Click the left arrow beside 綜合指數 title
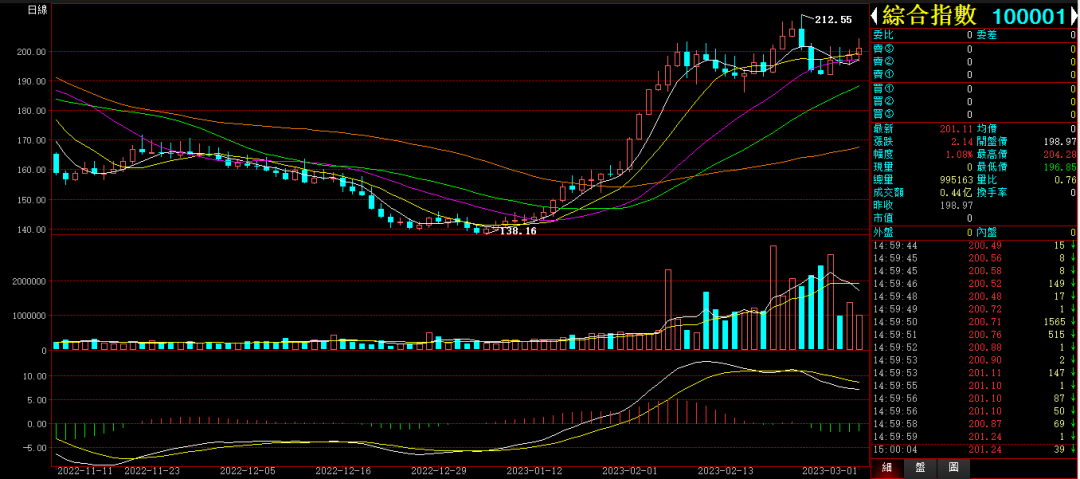 (875, 16)
